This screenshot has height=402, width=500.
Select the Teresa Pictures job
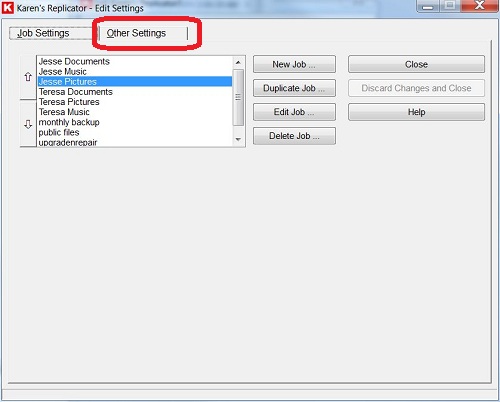pyautogui.click(x=135, y=102)
